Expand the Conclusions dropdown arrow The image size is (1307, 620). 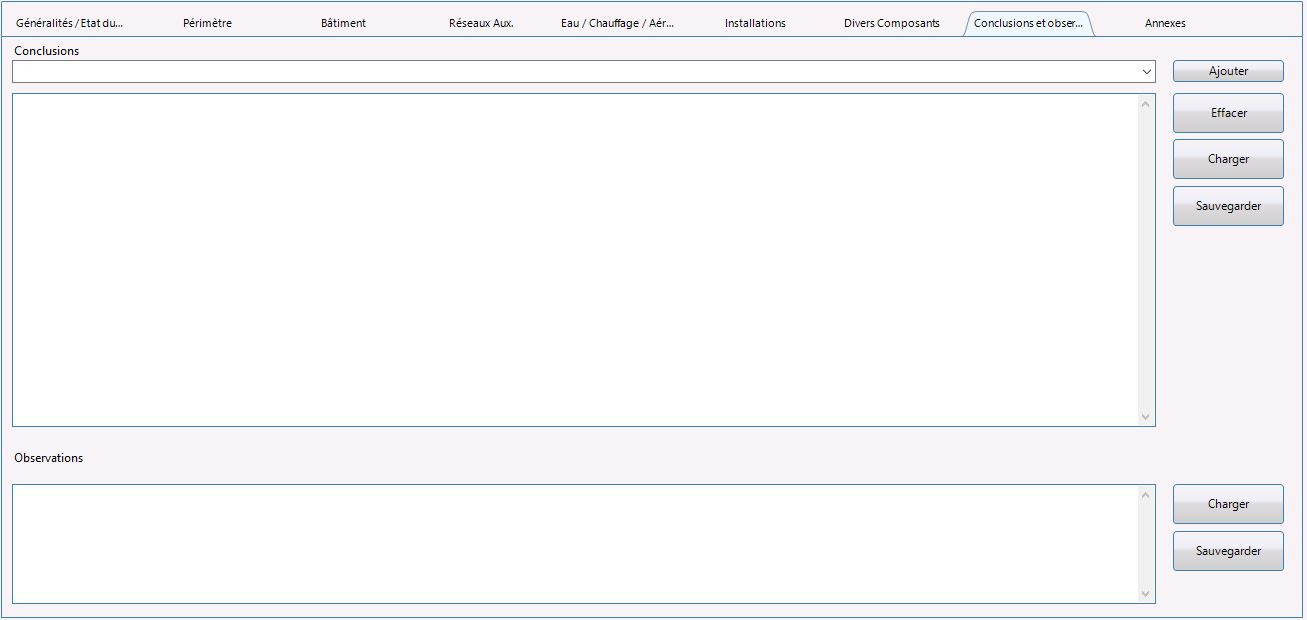(x=1146, y=72)
